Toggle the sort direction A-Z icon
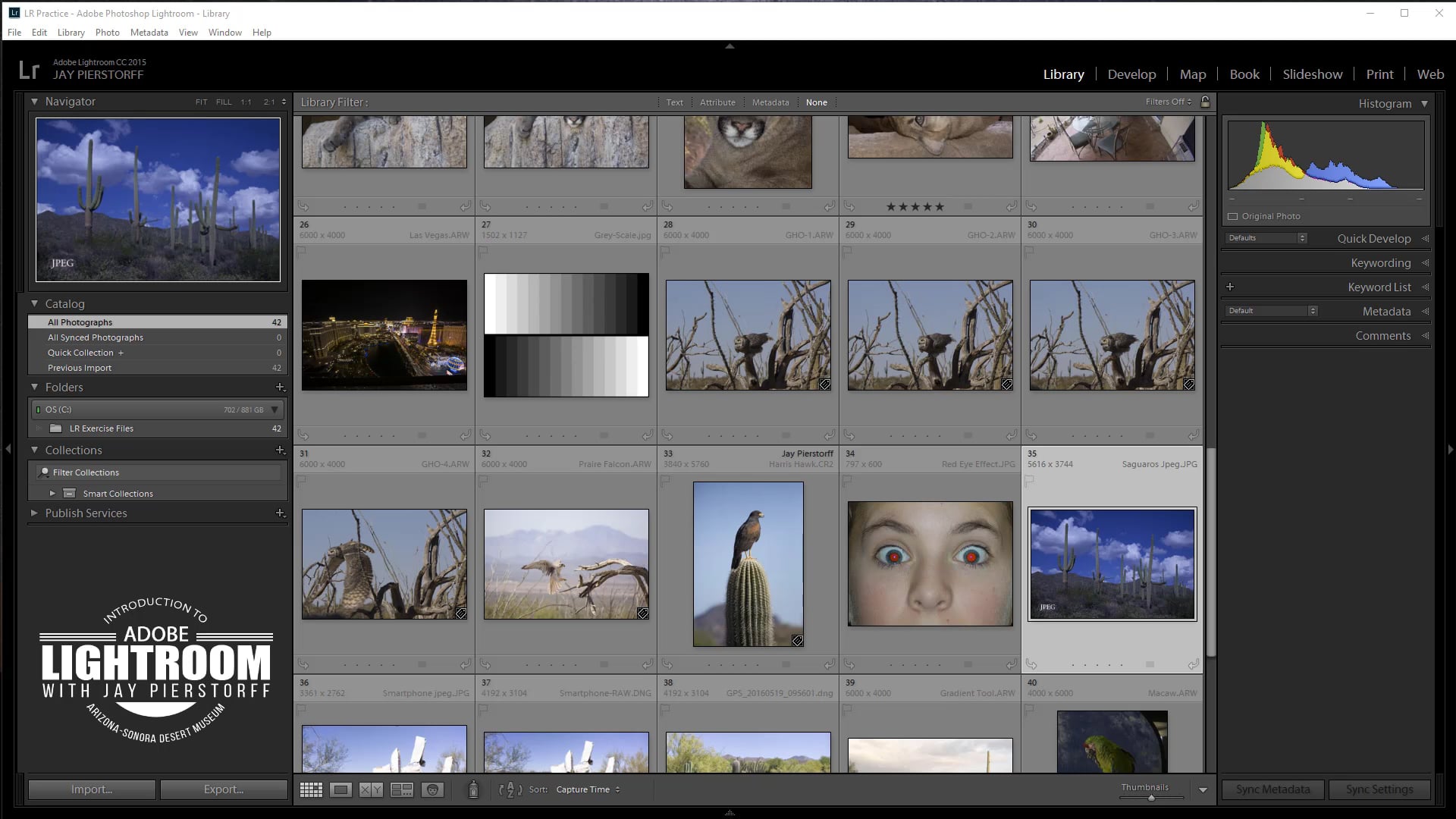This screenshot has height=819, width=1456. pyautogui.click(x=510, y=789)
